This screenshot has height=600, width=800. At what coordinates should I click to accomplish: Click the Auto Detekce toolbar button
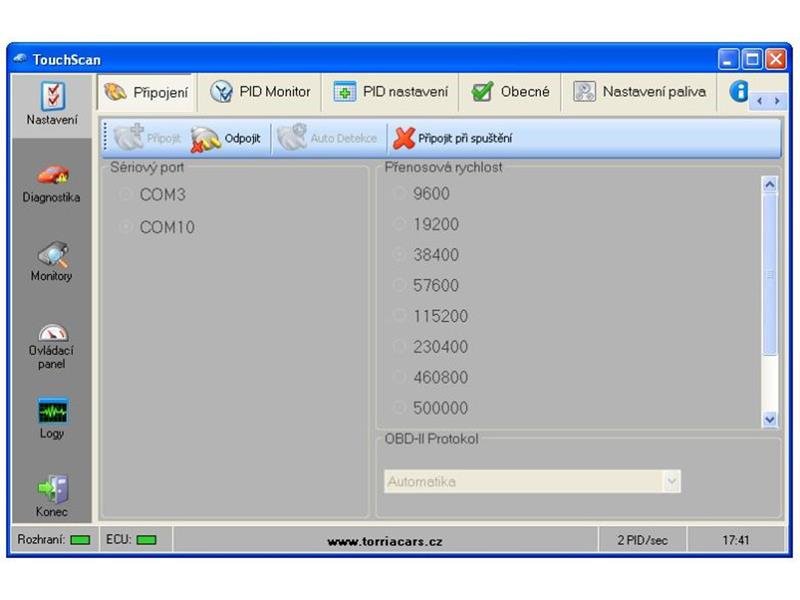tap(328, 138)
